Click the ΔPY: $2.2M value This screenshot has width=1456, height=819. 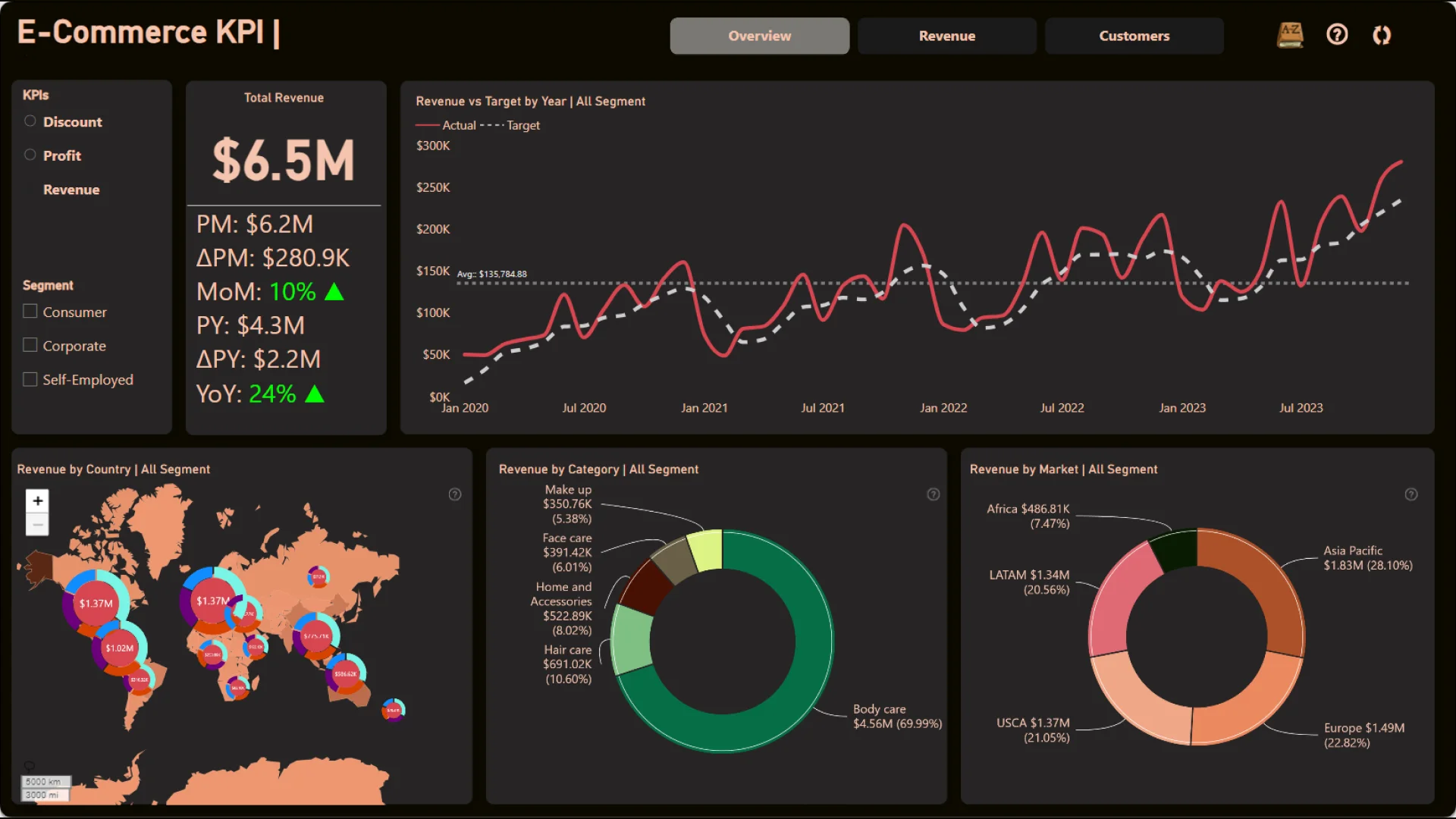259,359
